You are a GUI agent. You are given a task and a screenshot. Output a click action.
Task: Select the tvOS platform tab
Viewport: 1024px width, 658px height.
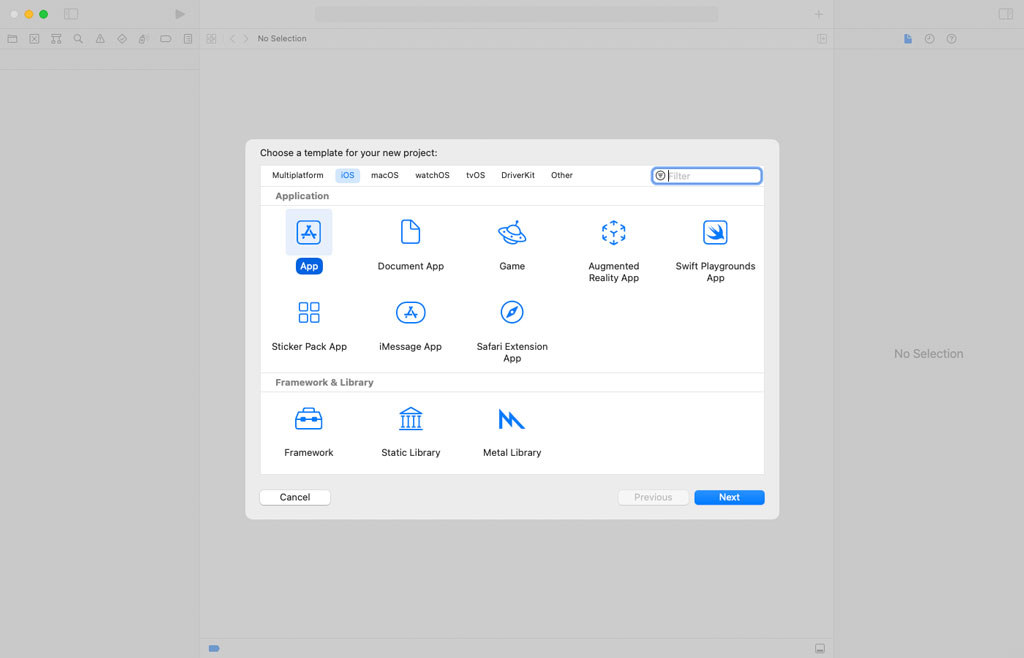[x=475, y=175]
